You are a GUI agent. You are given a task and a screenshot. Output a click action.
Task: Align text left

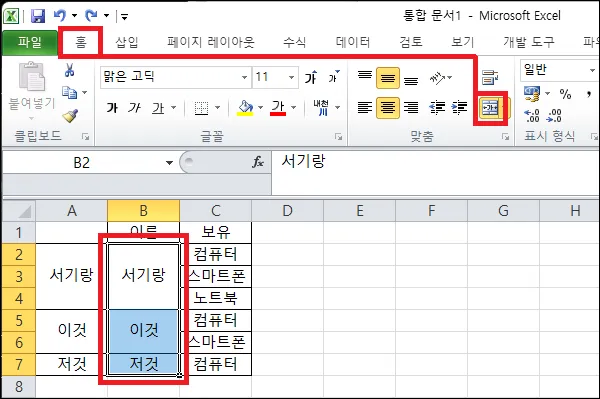365,108
